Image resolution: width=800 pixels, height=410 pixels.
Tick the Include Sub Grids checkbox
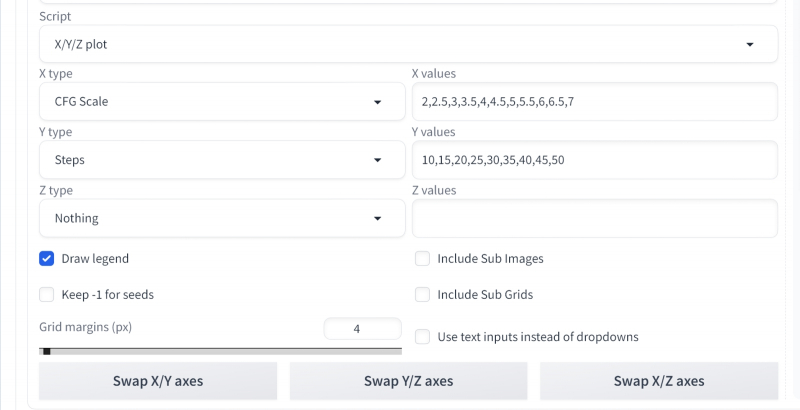click(422, 295)
